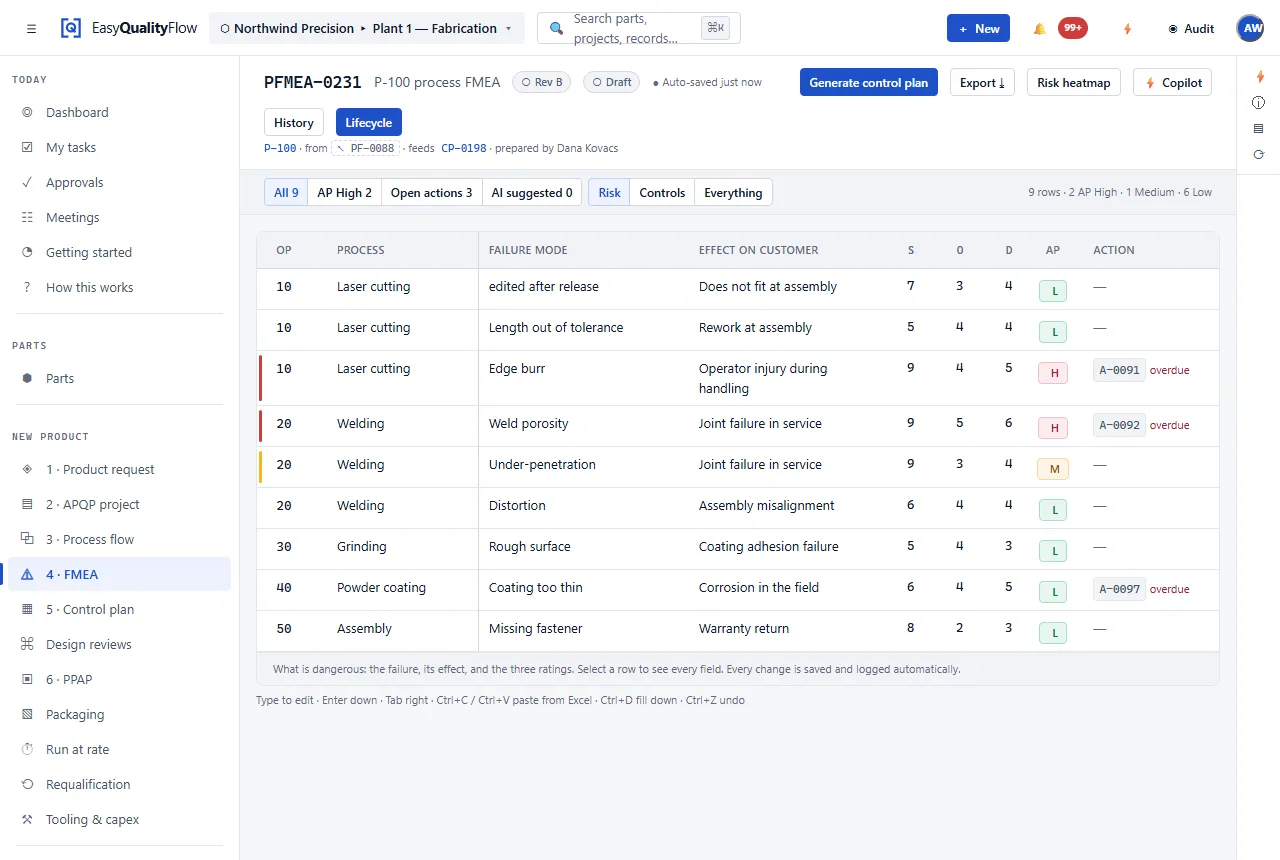Open action A-0092 chip

[x=1119, y=425]
